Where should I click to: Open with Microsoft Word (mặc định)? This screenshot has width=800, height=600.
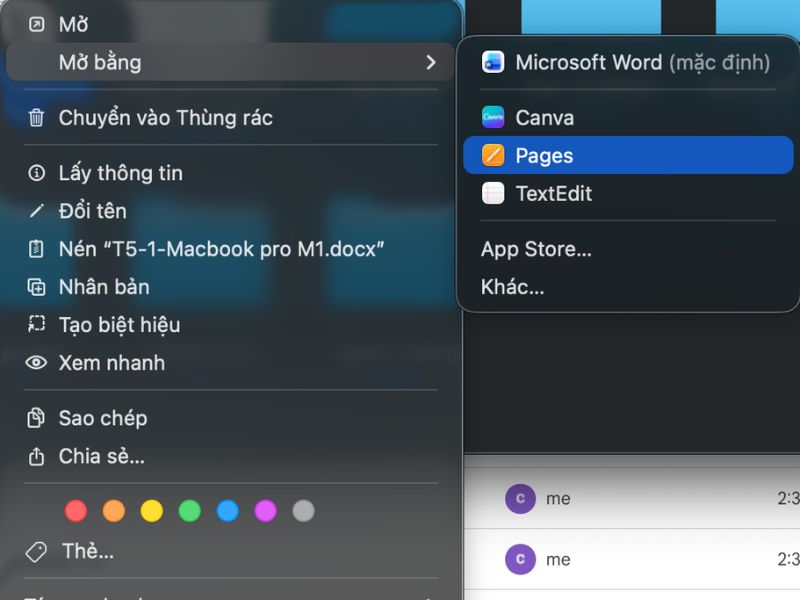pyautogui.click(x=628, y=62)
